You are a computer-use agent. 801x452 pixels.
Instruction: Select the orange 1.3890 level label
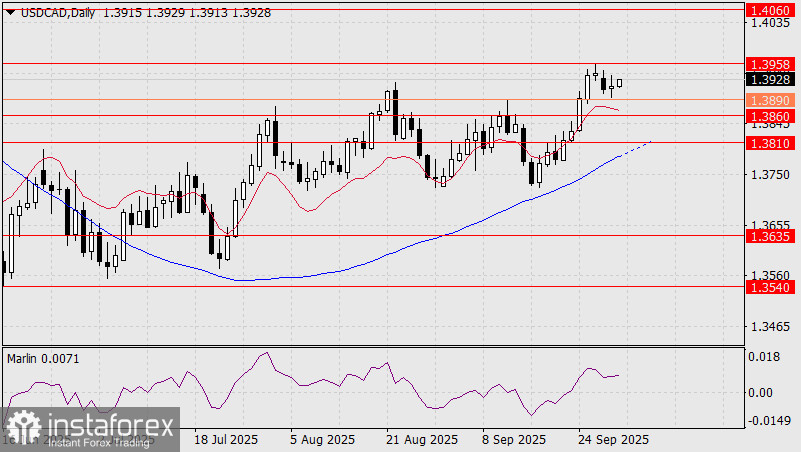(770, 100)
